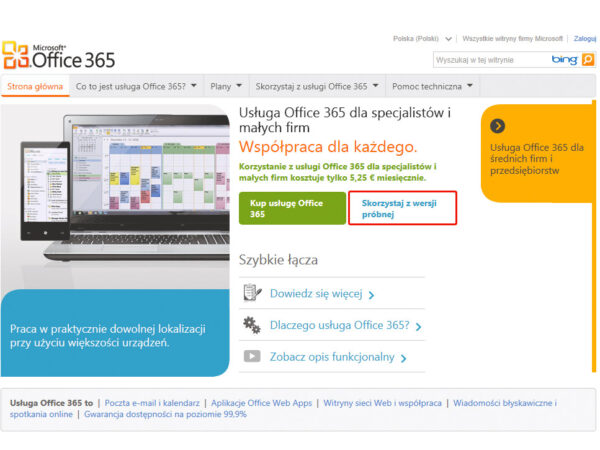Screen dimensions: 600x450
Task: Click the video play icon beside Zobacz opis
Action: tap(252, 356)
